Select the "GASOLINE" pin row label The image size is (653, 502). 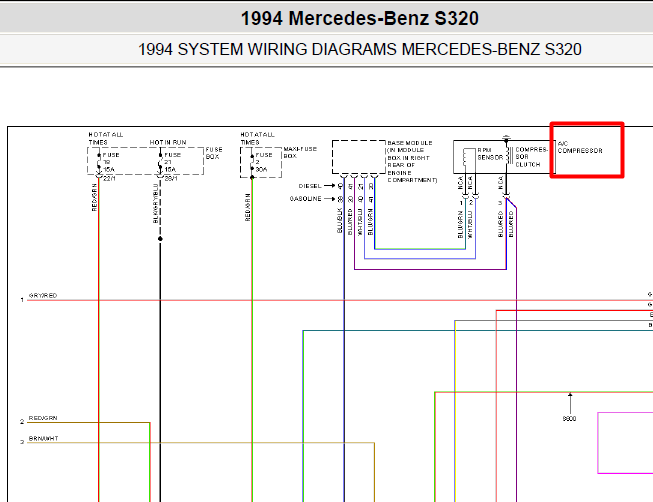pos(306,199)
